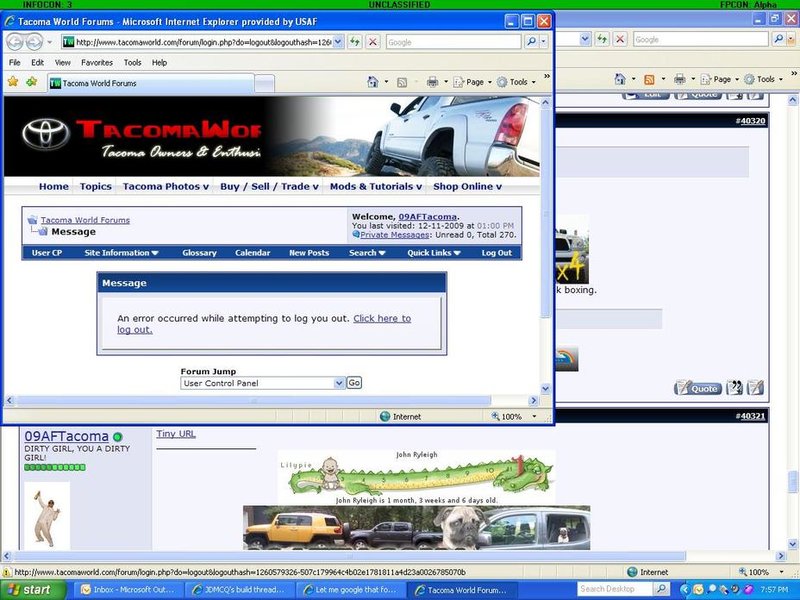Click the Back arrow in front IE window
Screen dimensions: 800x600
pyautogui.click(x=15, y=42)
